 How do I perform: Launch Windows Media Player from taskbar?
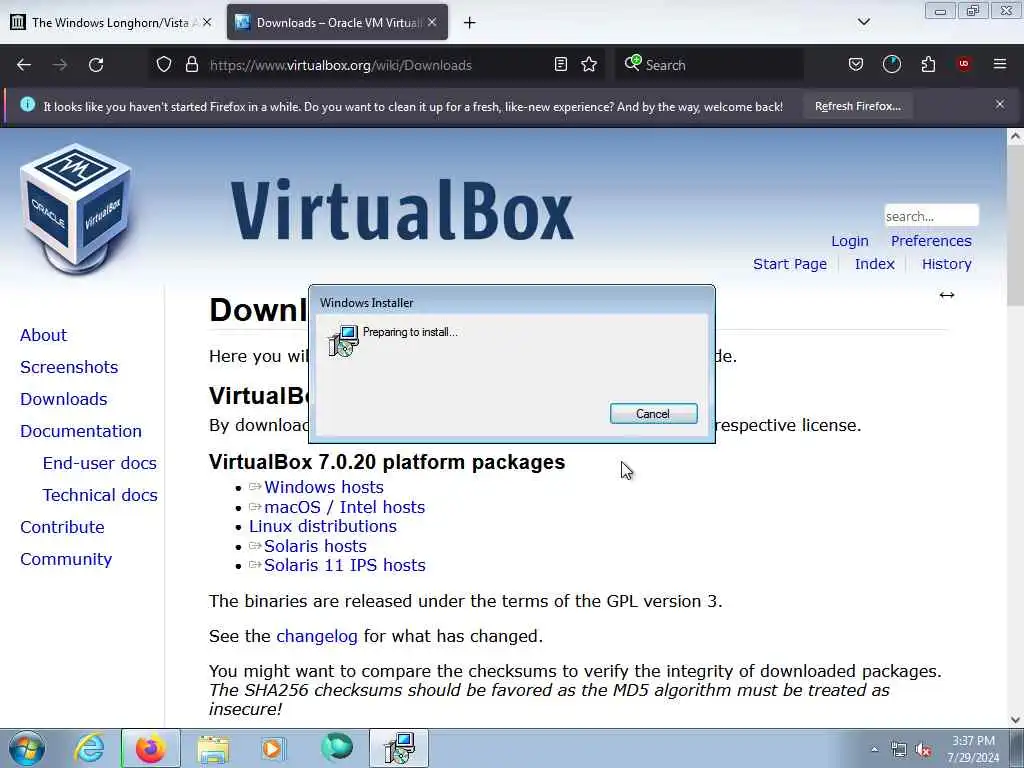pyautogui.click(x=272, y=749)
